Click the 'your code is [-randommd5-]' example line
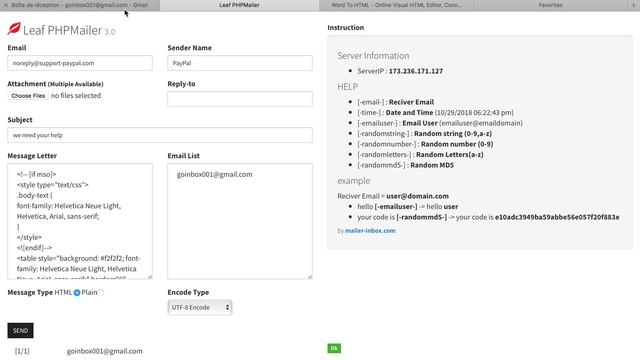Image resolution: width=640 pixels, height=360 pixels. click(x=488, y=217)
